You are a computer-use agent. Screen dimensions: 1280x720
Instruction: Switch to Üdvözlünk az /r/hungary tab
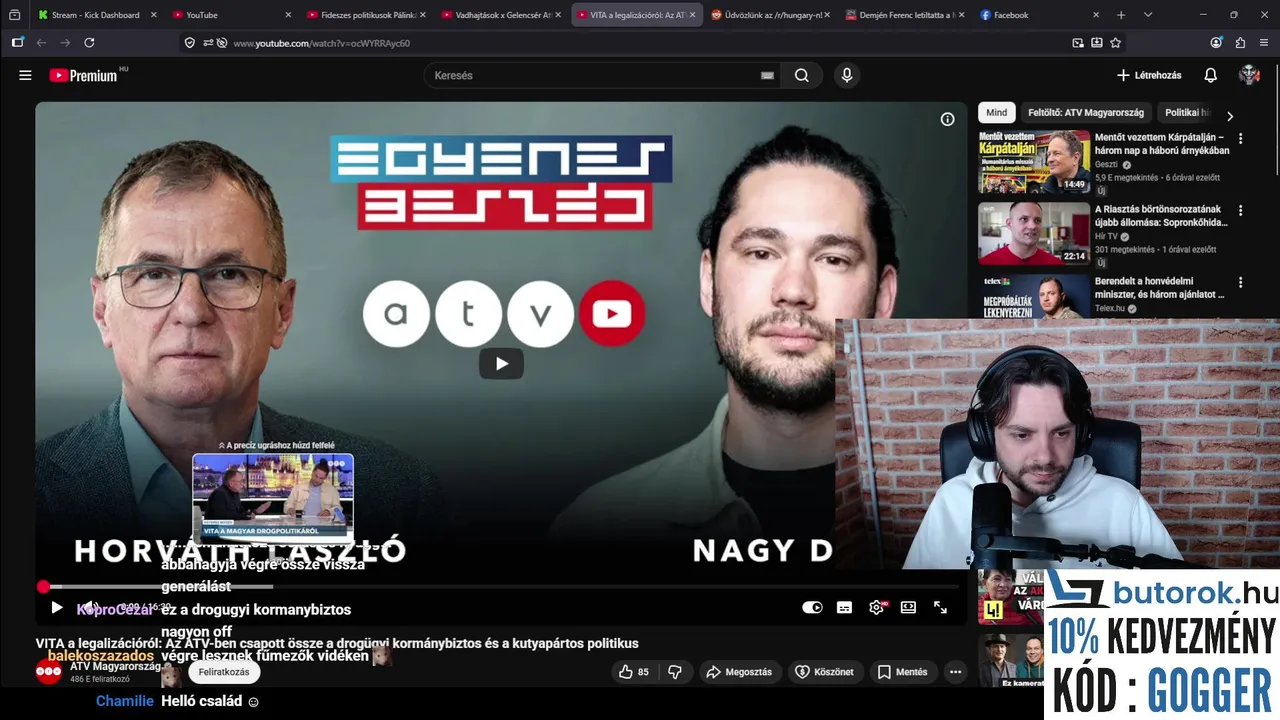770,15
